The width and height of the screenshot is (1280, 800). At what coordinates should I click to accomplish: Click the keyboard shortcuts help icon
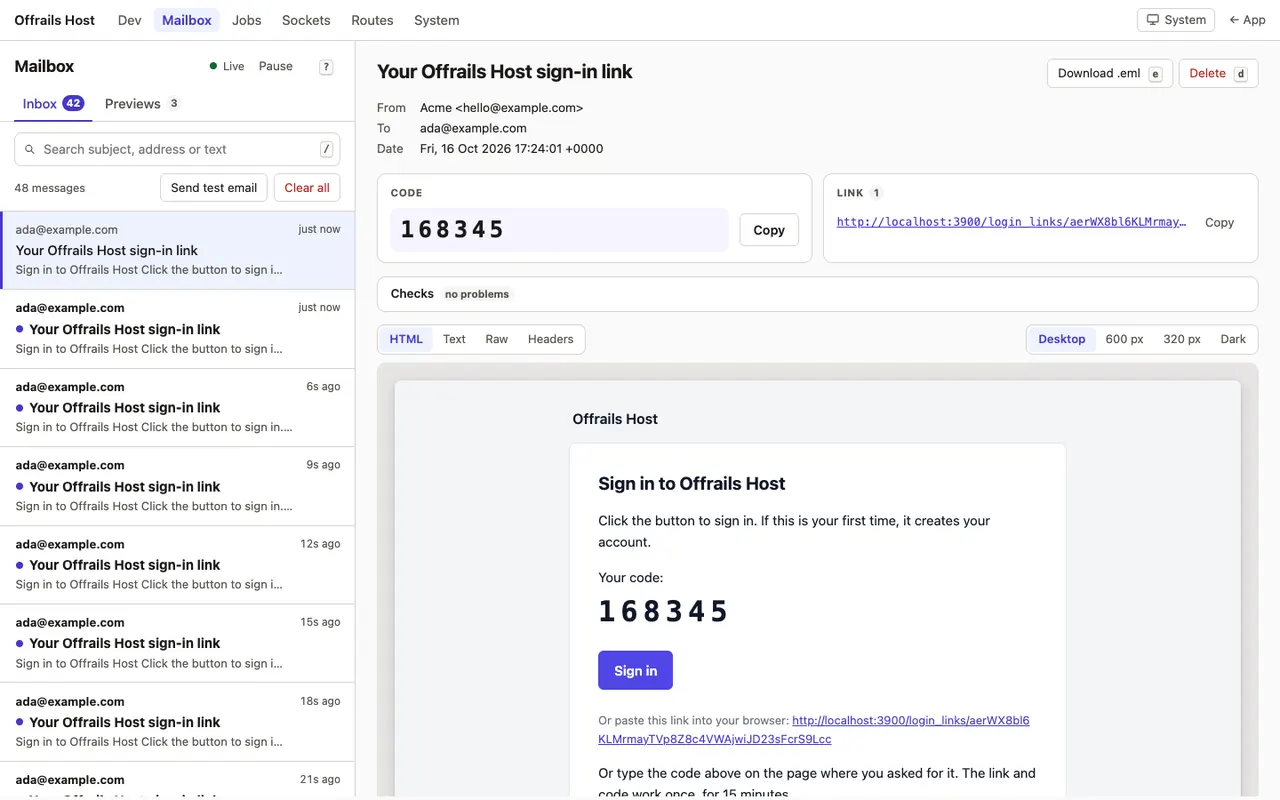tap(326, 67)
